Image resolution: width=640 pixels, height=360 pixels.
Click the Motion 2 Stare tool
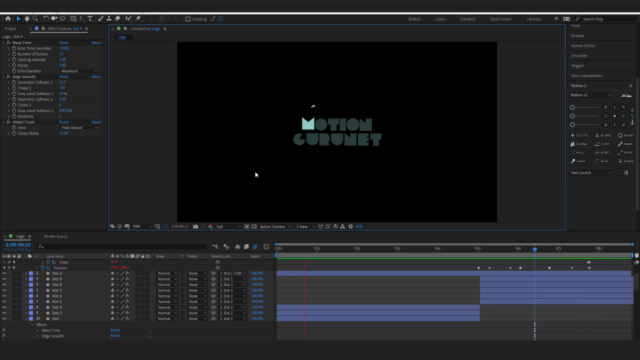pyautogui.click(x=626, y=161)
